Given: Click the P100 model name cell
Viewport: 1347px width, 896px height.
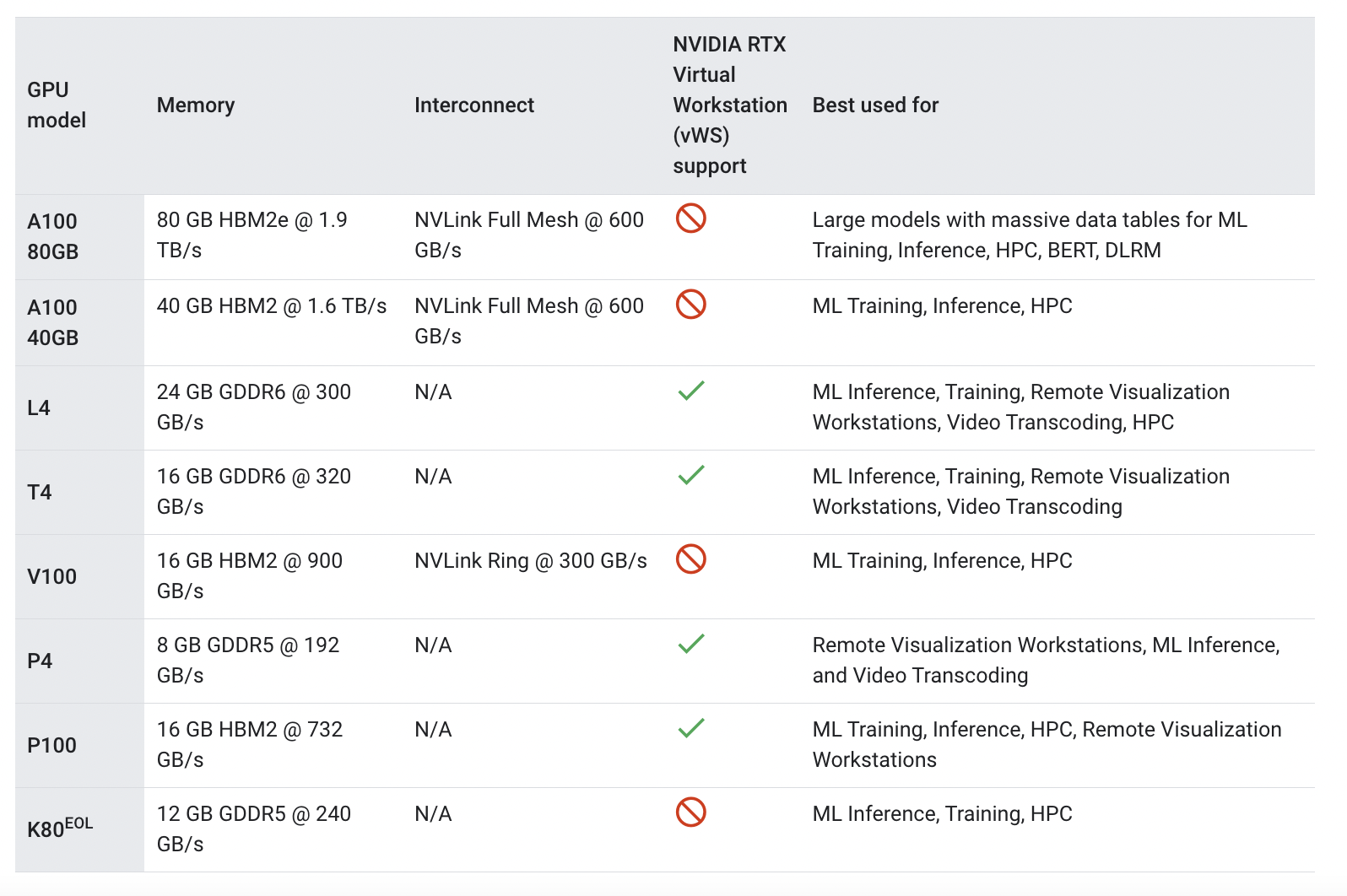Looking at the screenshot, I should [52, 745].
